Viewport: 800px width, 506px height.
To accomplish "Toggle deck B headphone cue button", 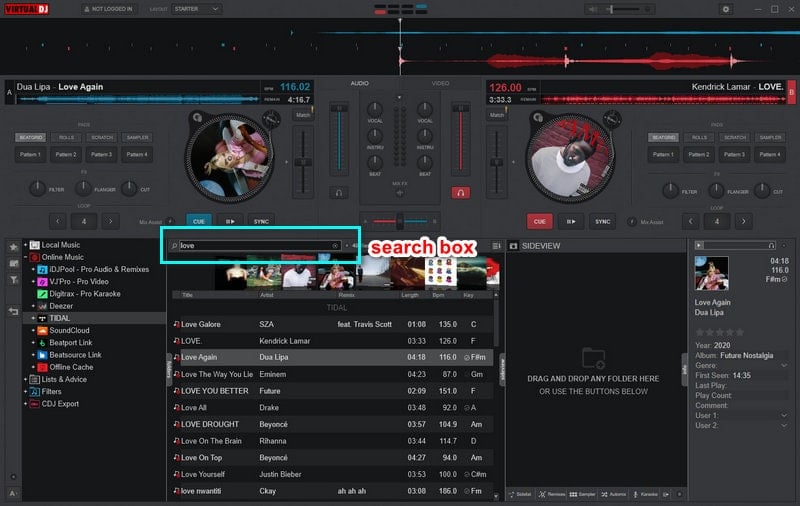I will tap(461, 193).
